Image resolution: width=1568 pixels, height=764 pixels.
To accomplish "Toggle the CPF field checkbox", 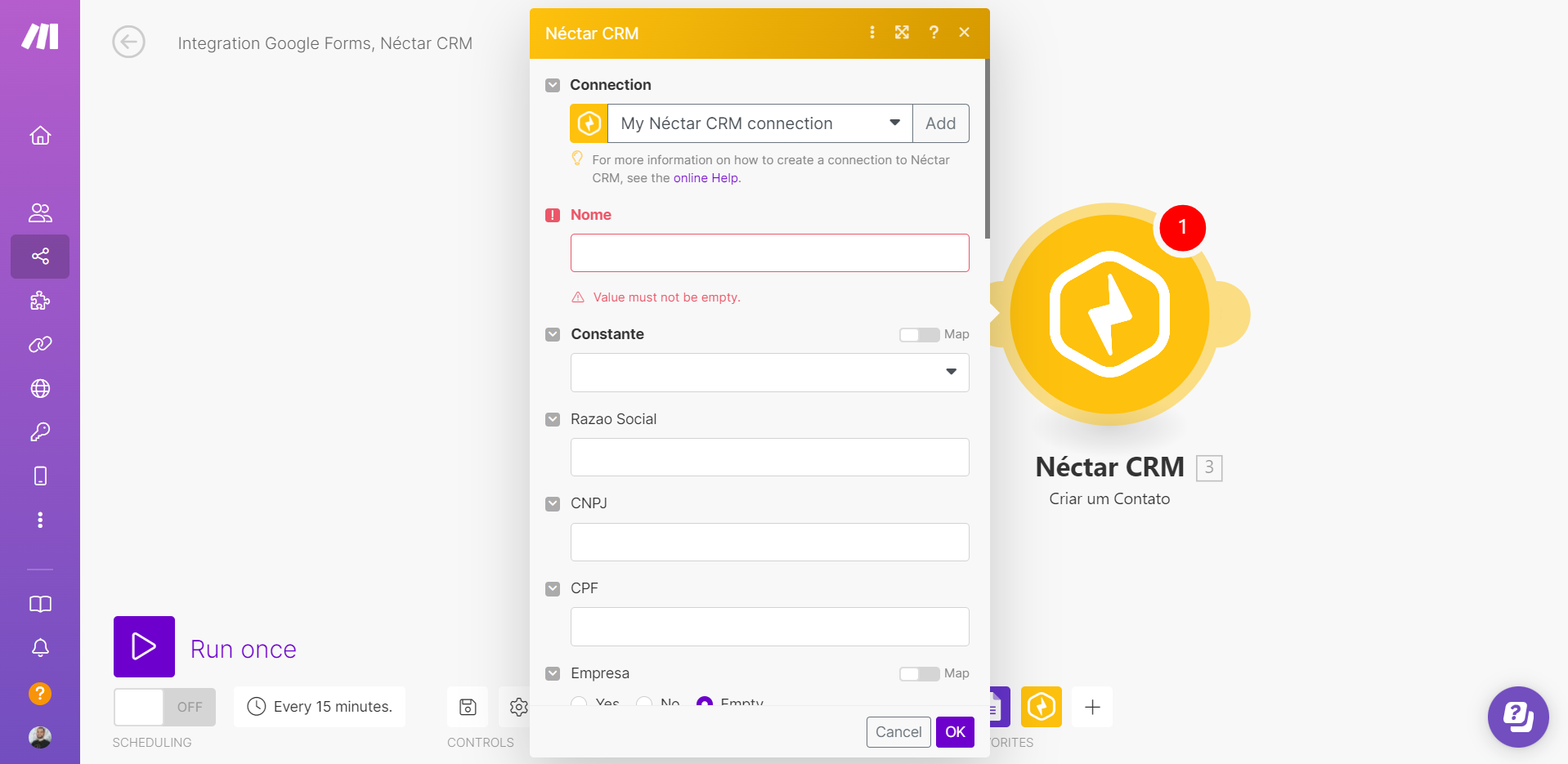I will click(x=553, y=588).
